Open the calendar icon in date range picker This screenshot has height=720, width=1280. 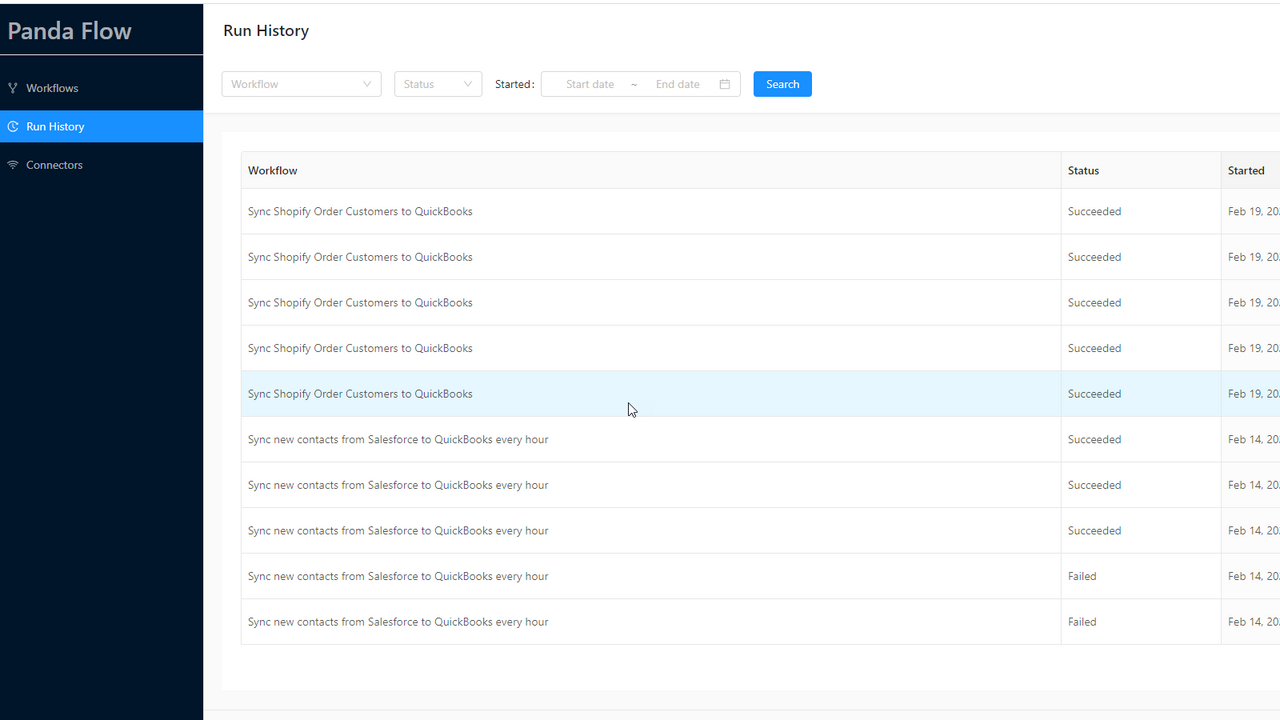[724, 84]
